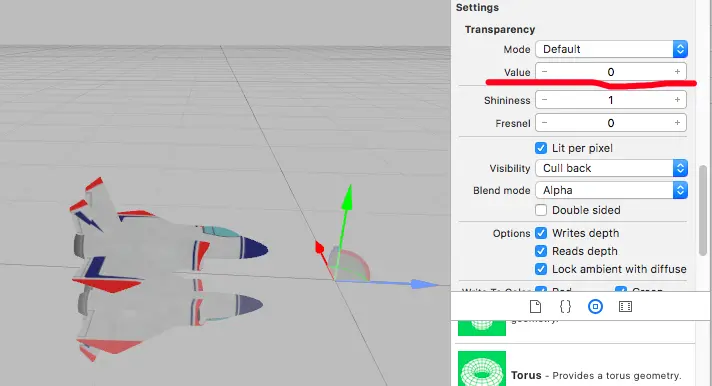Select the fighter jet model in viewport
Viewport: 712px width, 386px height.
[x=168, y=236]
